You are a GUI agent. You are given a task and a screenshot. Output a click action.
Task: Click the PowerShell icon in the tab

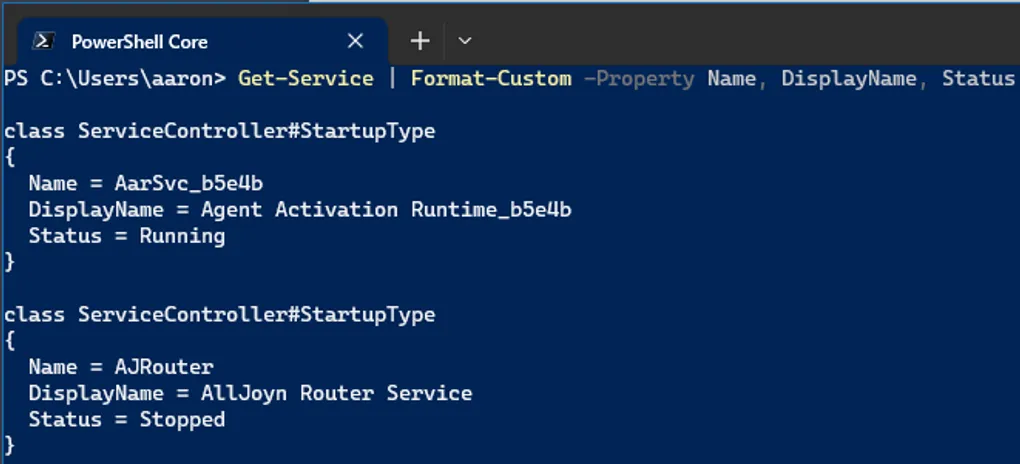[x=43, y=41]
